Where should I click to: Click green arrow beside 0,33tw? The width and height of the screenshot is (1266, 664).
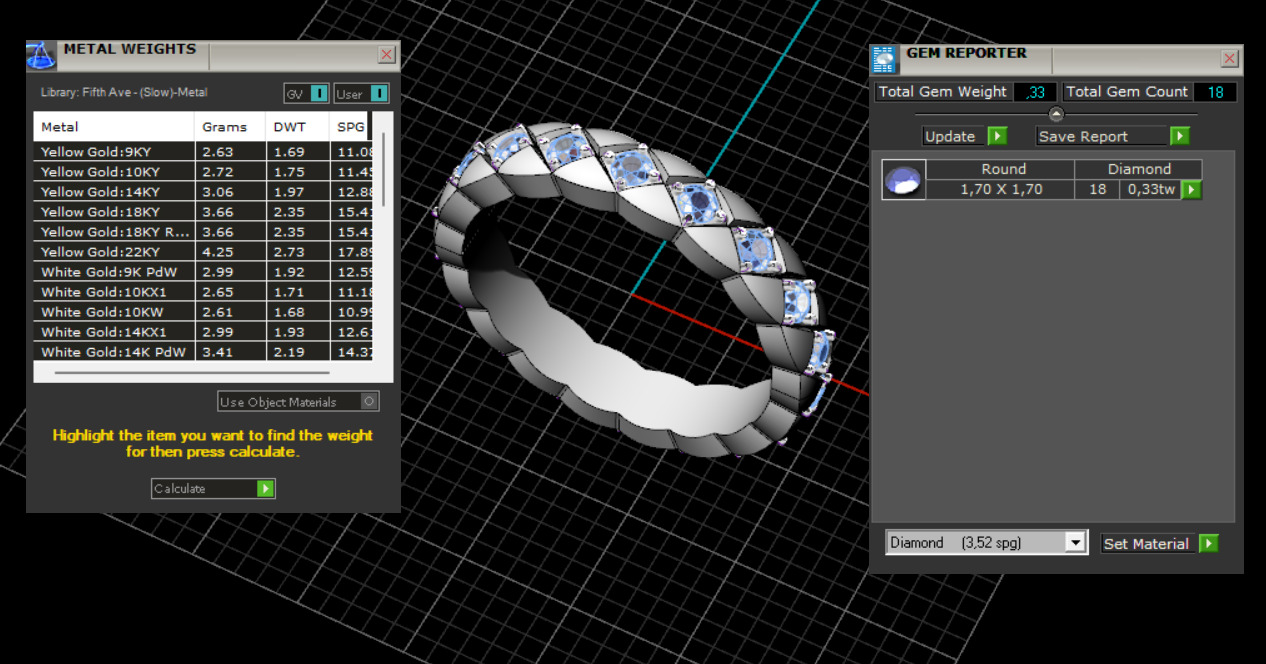tap(1191, 189)
